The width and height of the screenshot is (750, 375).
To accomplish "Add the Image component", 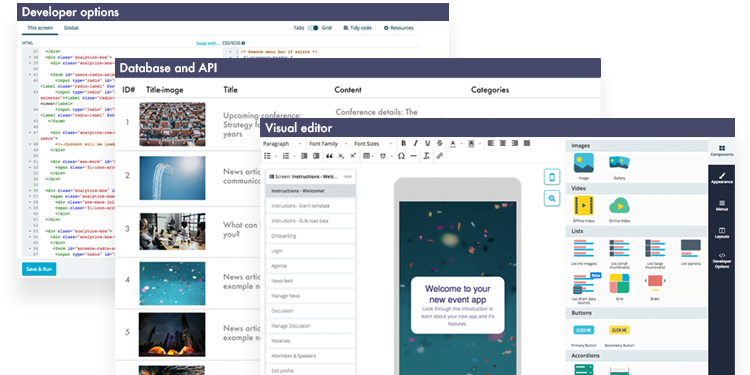I will coord(584,166).
